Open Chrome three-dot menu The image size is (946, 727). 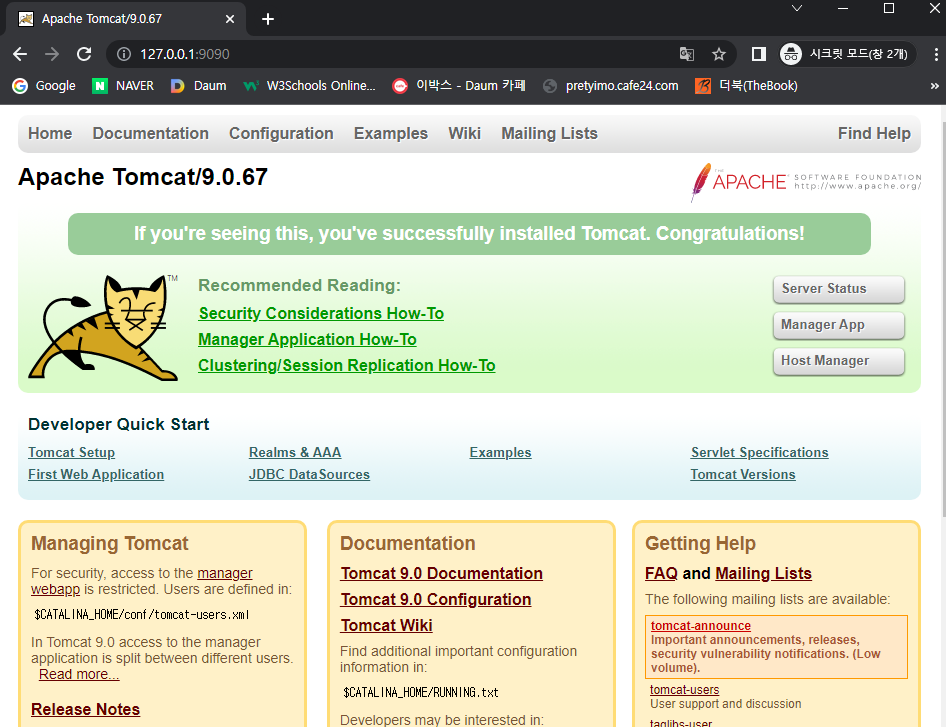pyautogui.click(x=936, y=54)
